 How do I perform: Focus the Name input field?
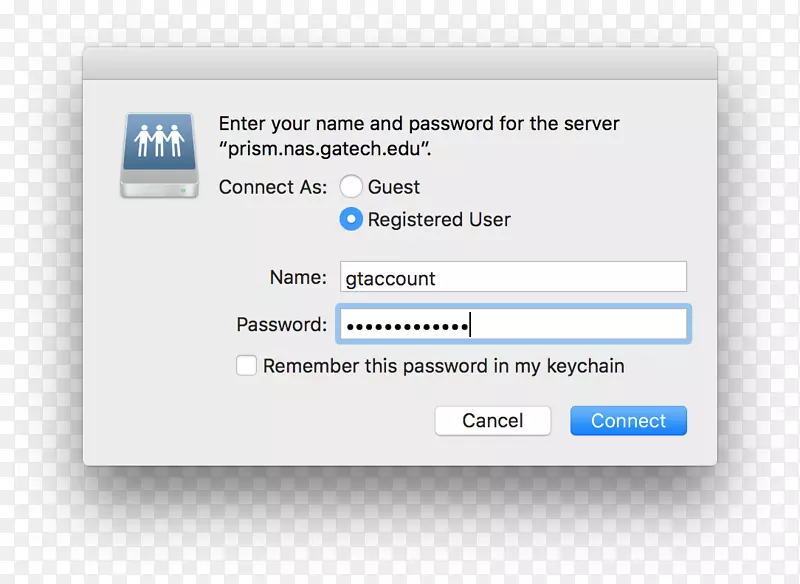pos(512,277)
